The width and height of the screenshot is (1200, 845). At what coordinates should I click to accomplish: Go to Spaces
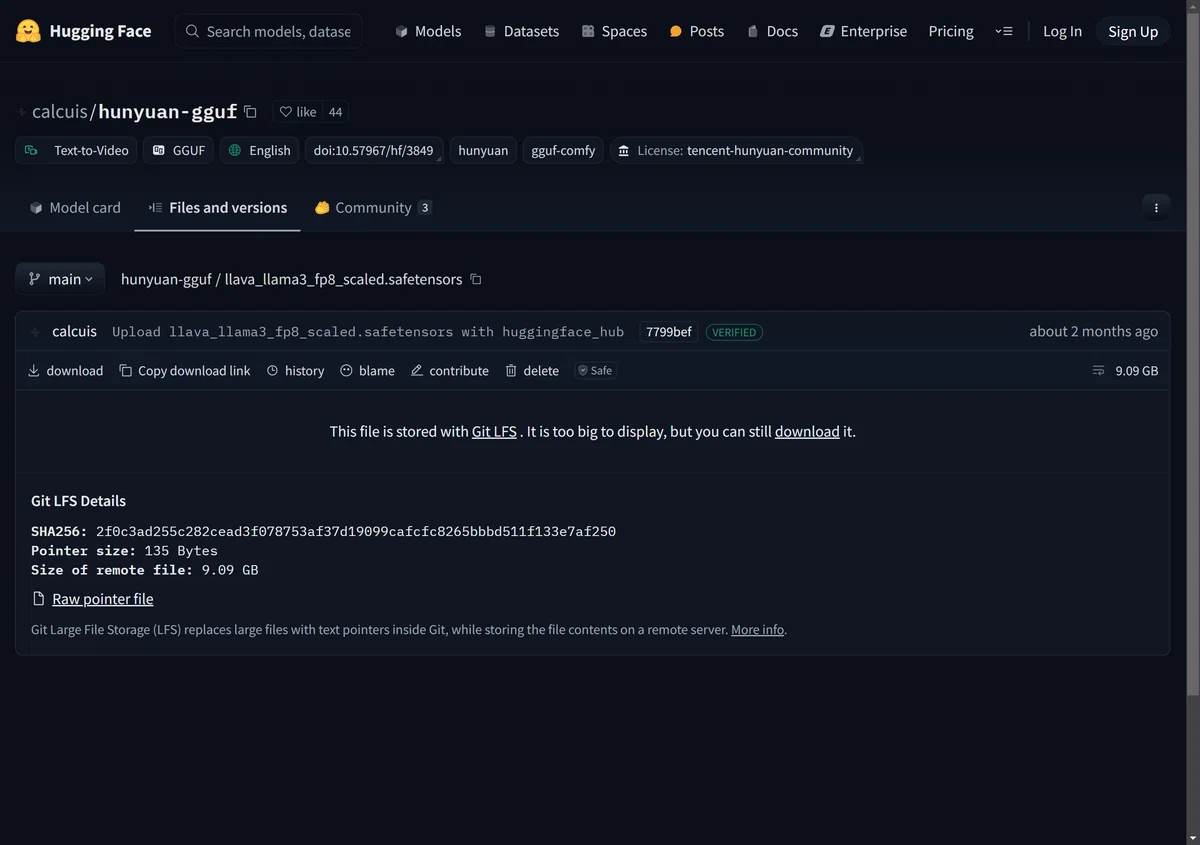614,31
